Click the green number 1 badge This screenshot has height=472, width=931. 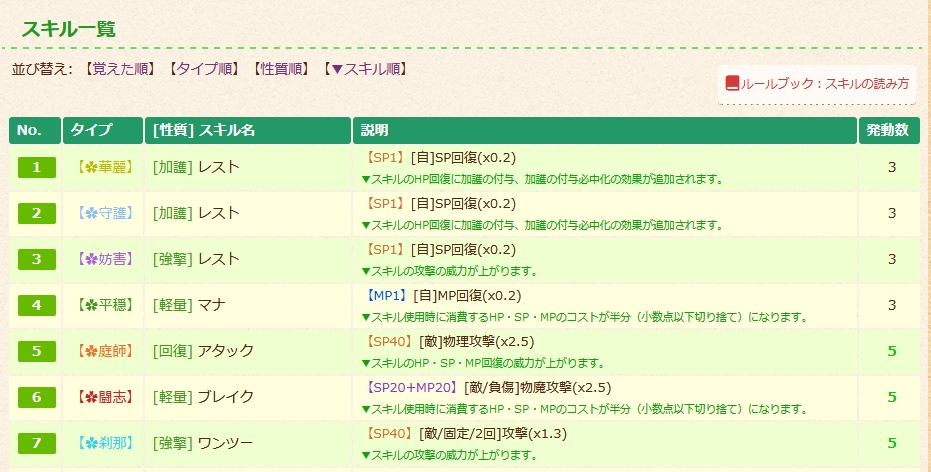36,167
